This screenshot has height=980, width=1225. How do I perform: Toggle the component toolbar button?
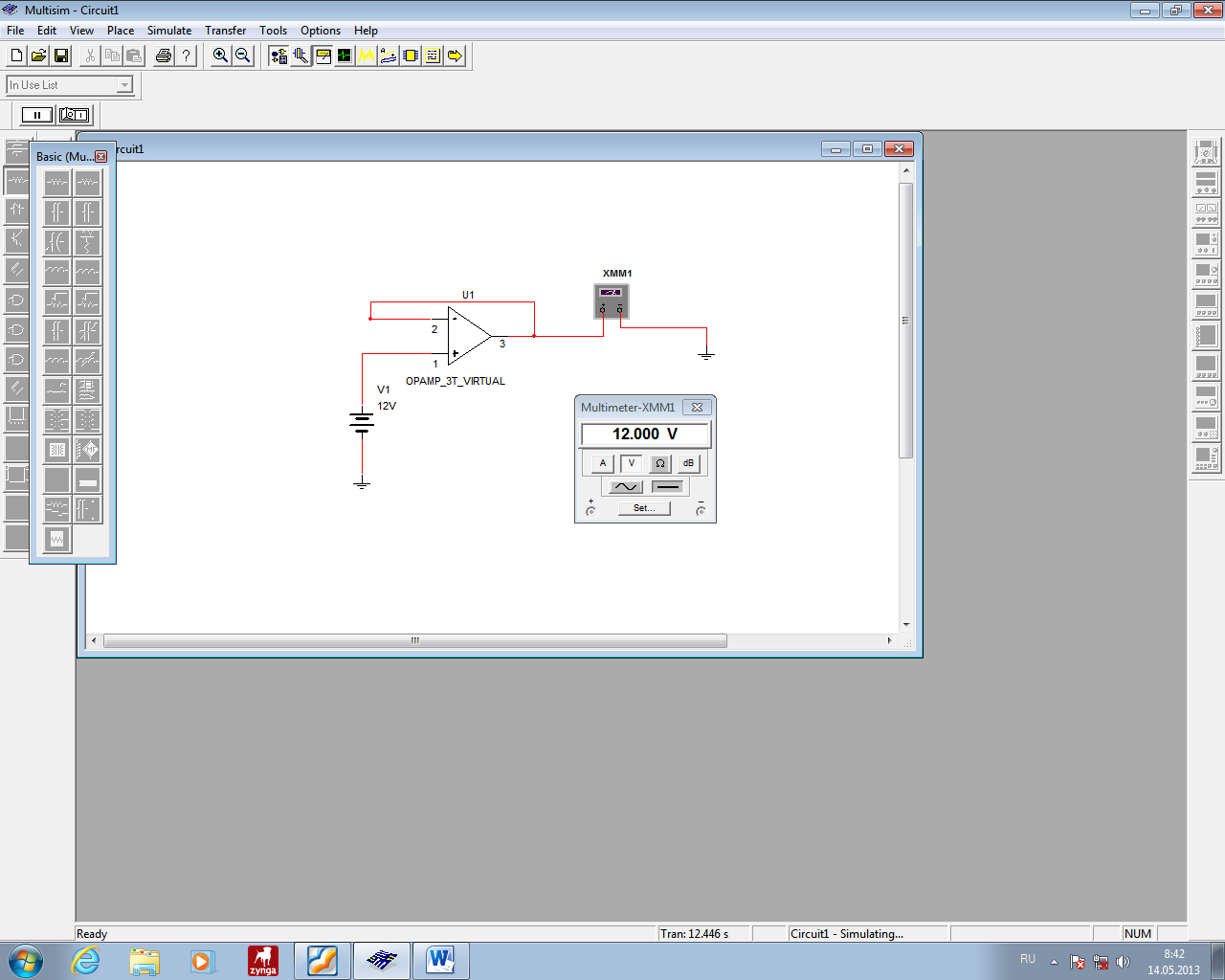(x=278, y=56)
